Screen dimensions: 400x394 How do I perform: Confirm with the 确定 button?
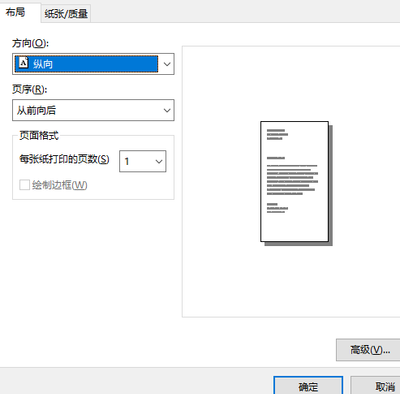pos(308,386)
